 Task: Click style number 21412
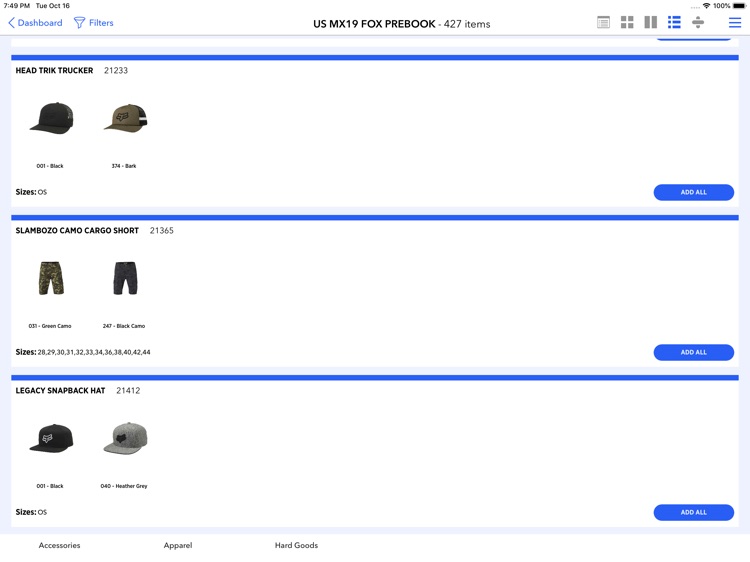[128, 391]
